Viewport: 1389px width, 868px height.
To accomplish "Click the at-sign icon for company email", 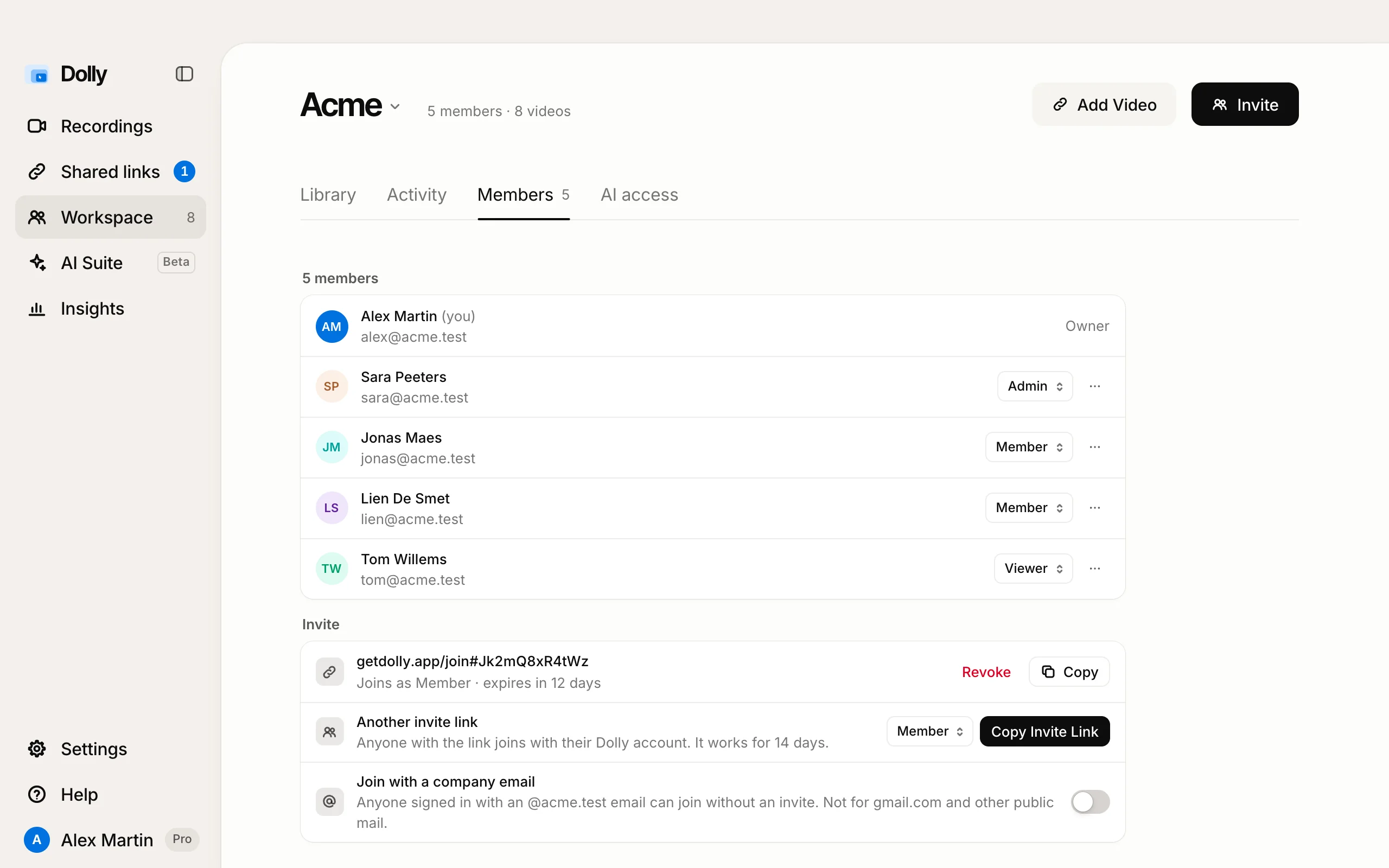I will [329, 801].
